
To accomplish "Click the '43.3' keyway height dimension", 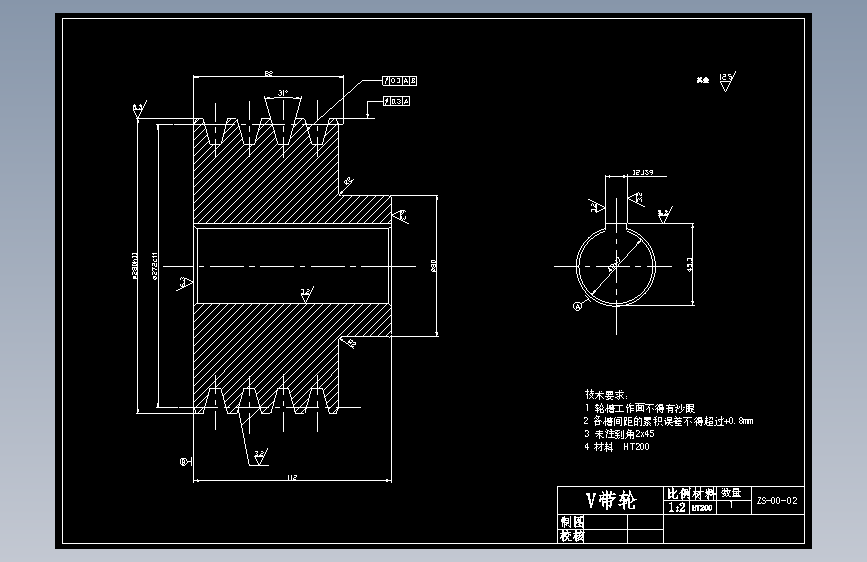I will (x=690, y=264).
